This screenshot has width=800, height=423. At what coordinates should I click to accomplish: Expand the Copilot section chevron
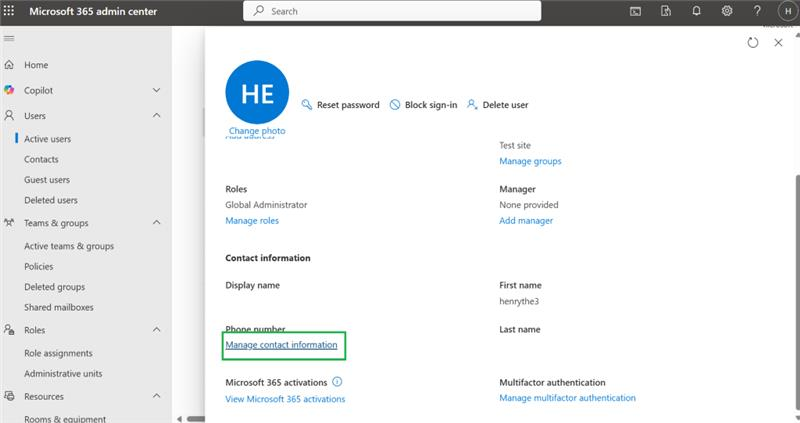click(x=157, y=90)
